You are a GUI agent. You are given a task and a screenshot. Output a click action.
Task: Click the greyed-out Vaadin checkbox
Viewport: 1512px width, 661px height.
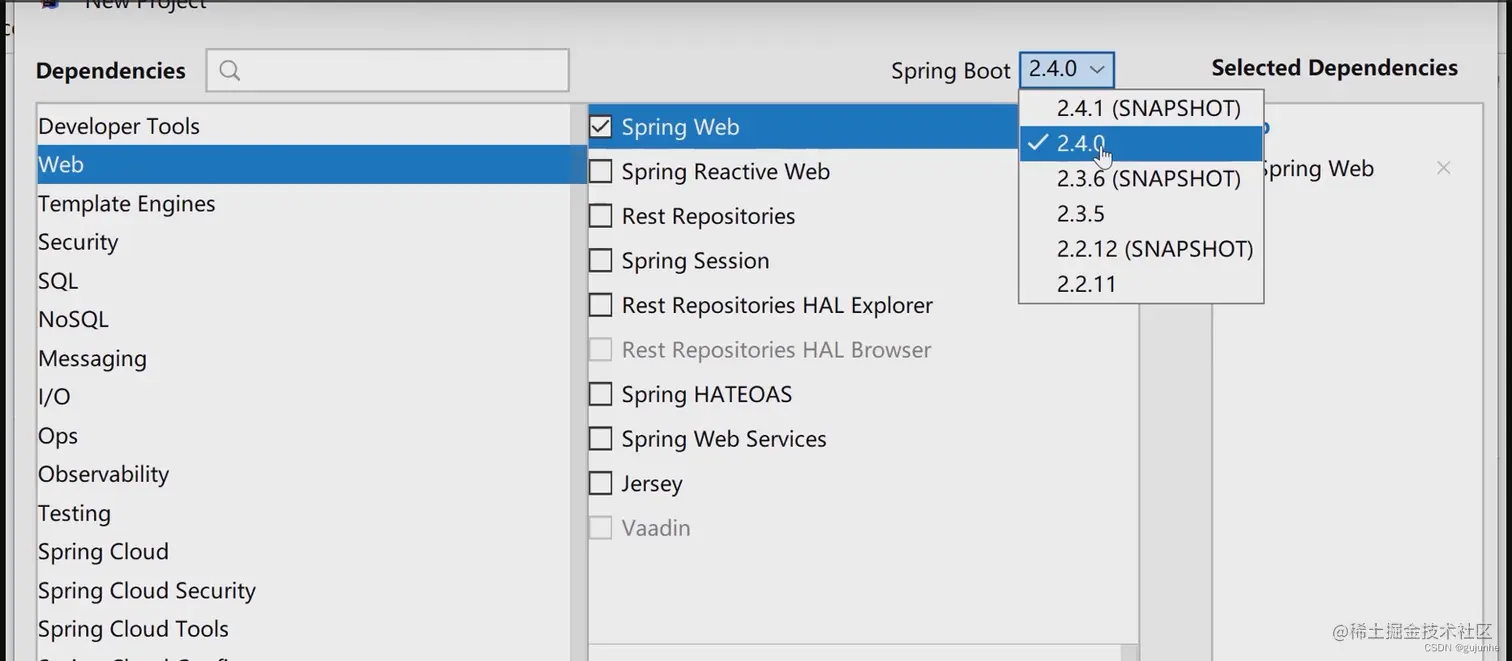coord(600,527)
